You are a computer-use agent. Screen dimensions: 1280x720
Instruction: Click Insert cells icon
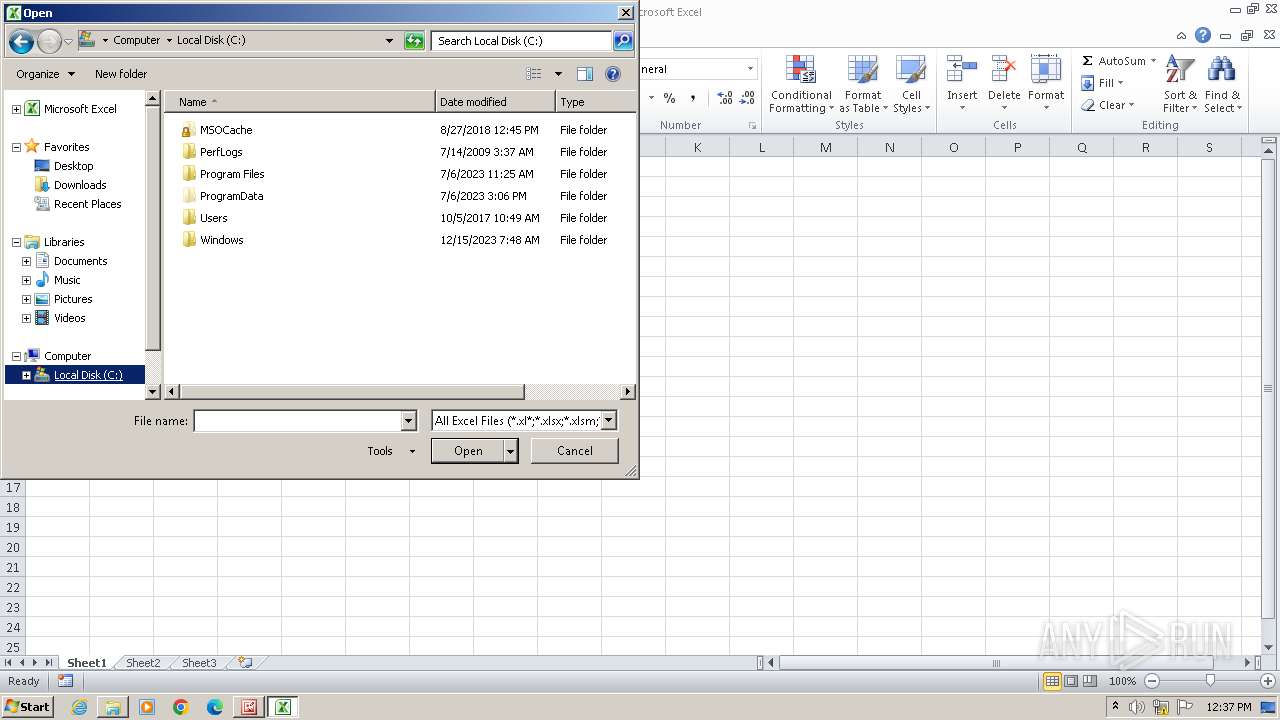click(x=962, y=84)
